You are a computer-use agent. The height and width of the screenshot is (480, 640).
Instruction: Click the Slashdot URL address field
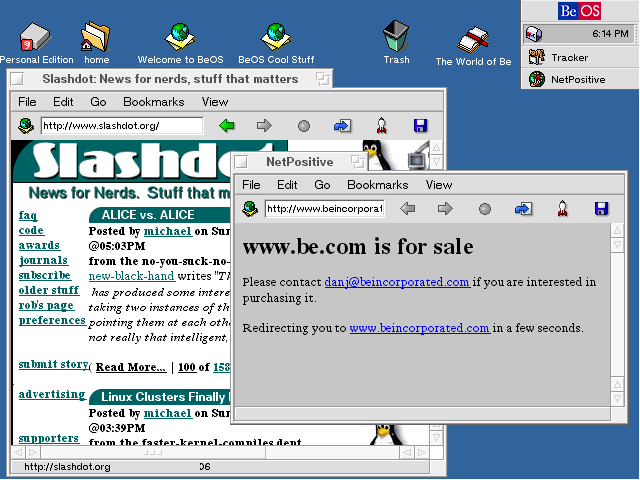[x=122, y=126]
